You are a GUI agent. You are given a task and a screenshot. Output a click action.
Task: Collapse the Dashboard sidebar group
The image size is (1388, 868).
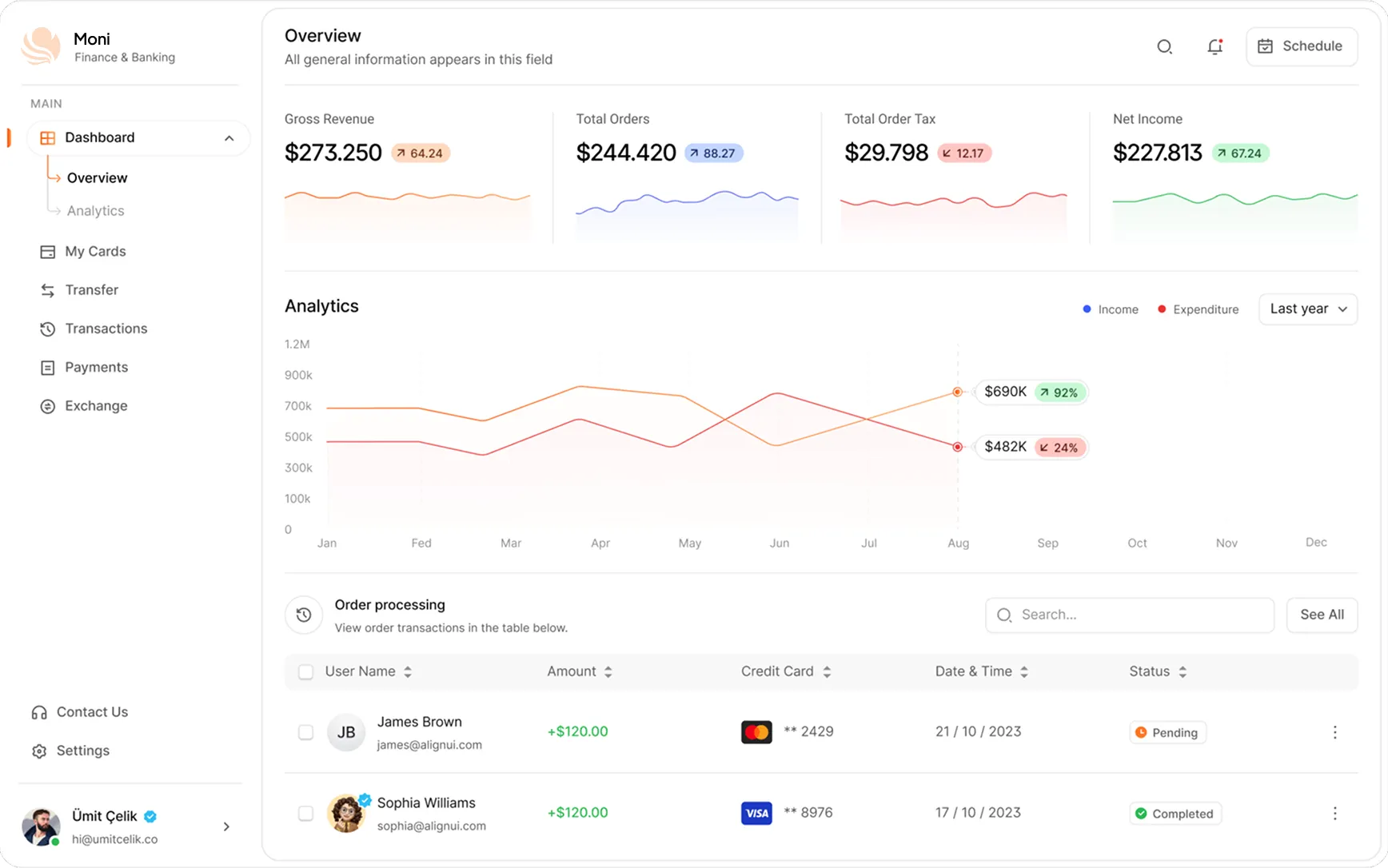229,137
